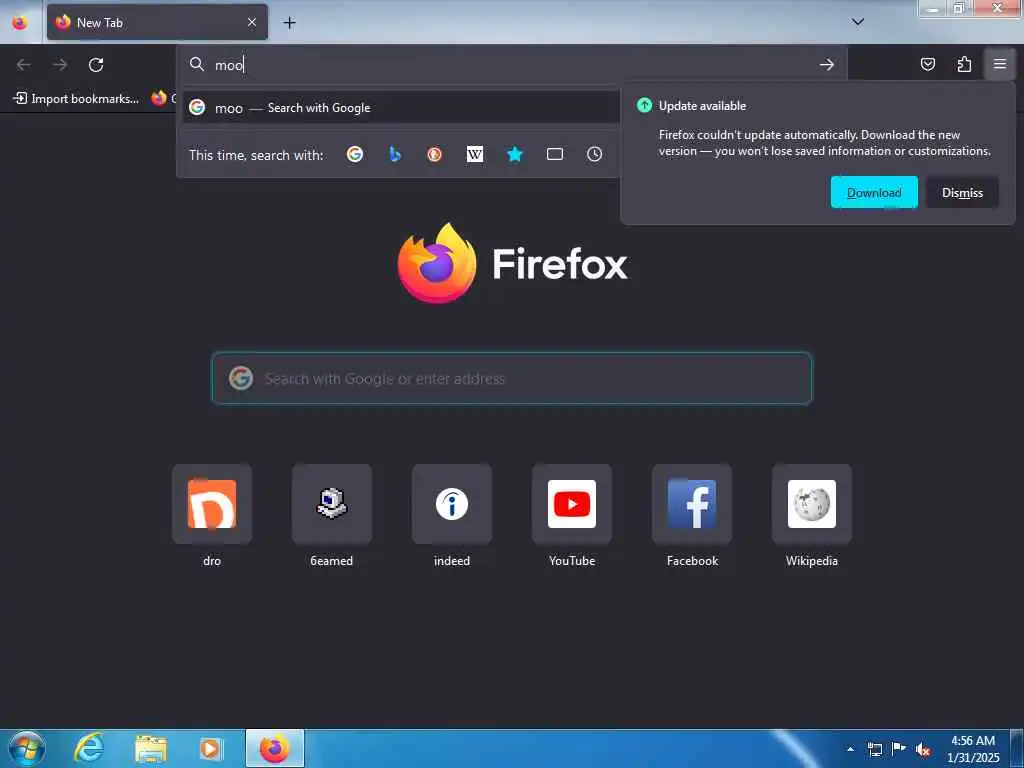Click the New Tab tab label

pyautogui.click(x=100, y=23)
